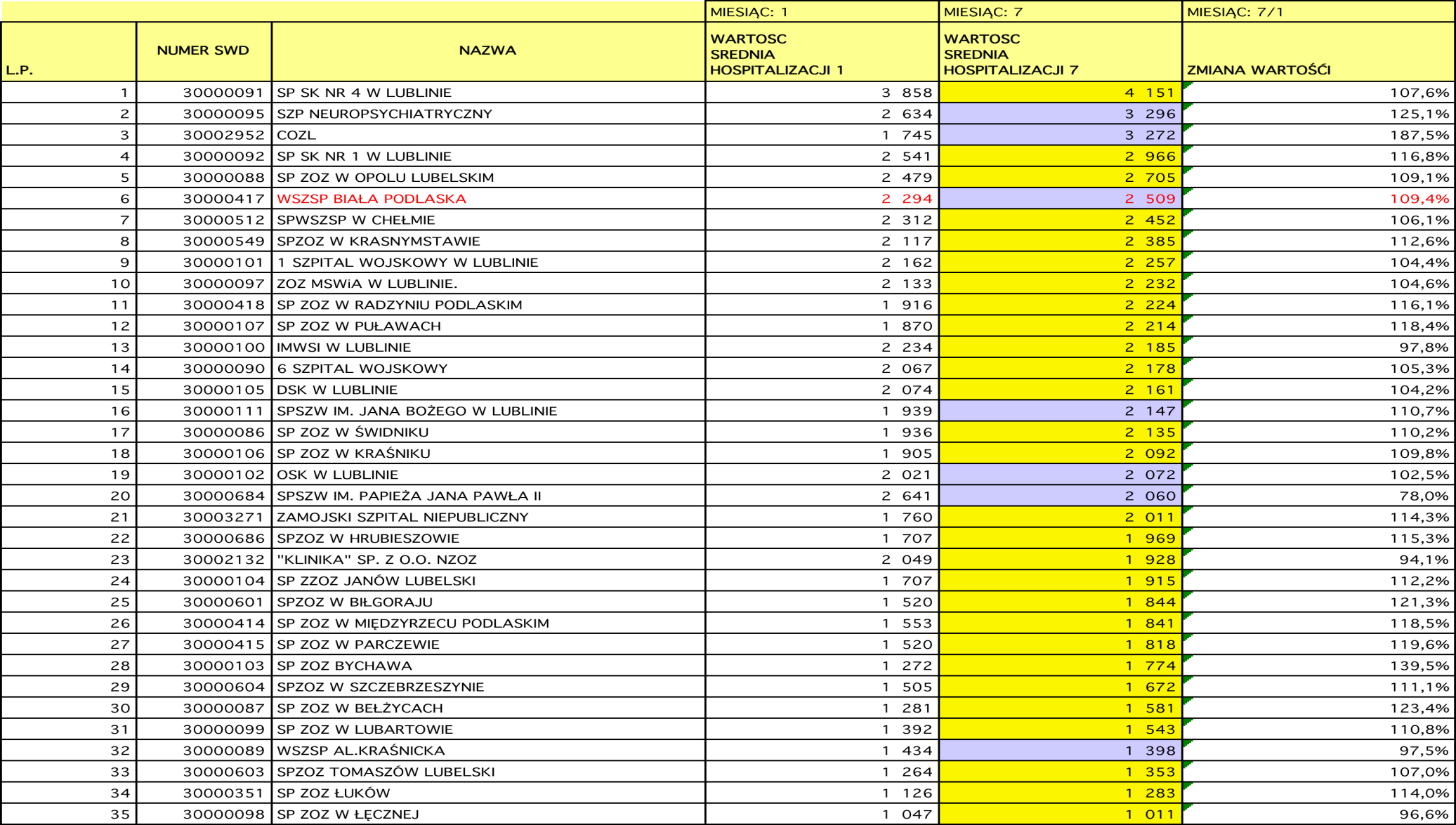Select the ZMIANA WARTOŚĆI header cell
Image resolution: width=1456 pixels, height=825 pixels.
pyautogui.click(x=1318, y=51)
